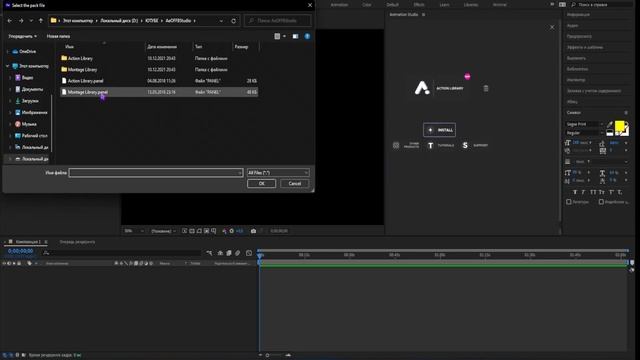The width and height of the screenshot is (640, 360).
Task: Click the trash icon beside Action Library
Action: coord(486,88)
